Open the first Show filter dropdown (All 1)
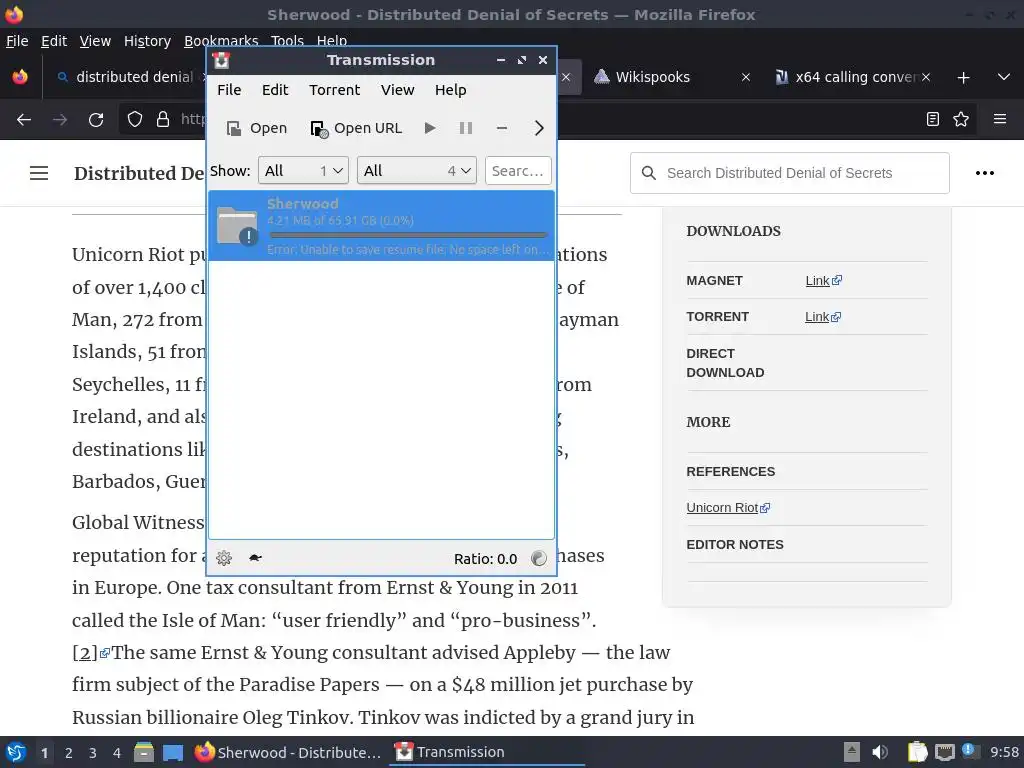This screenshot has width=1024, height=768. pos(304,170)
